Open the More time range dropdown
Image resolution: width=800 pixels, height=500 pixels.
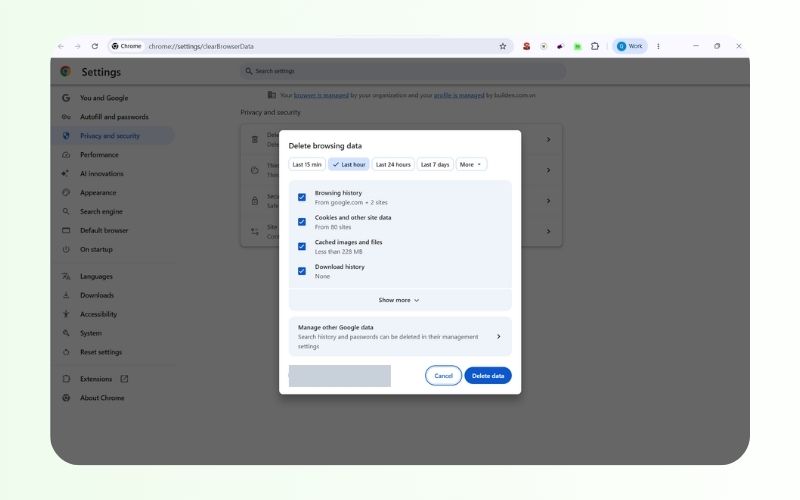tap(470, 164)
